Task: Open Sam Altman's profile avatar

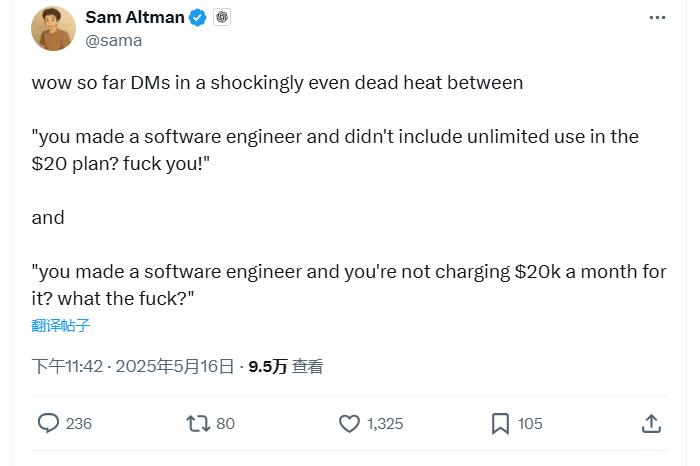Action: pos(53,28)
